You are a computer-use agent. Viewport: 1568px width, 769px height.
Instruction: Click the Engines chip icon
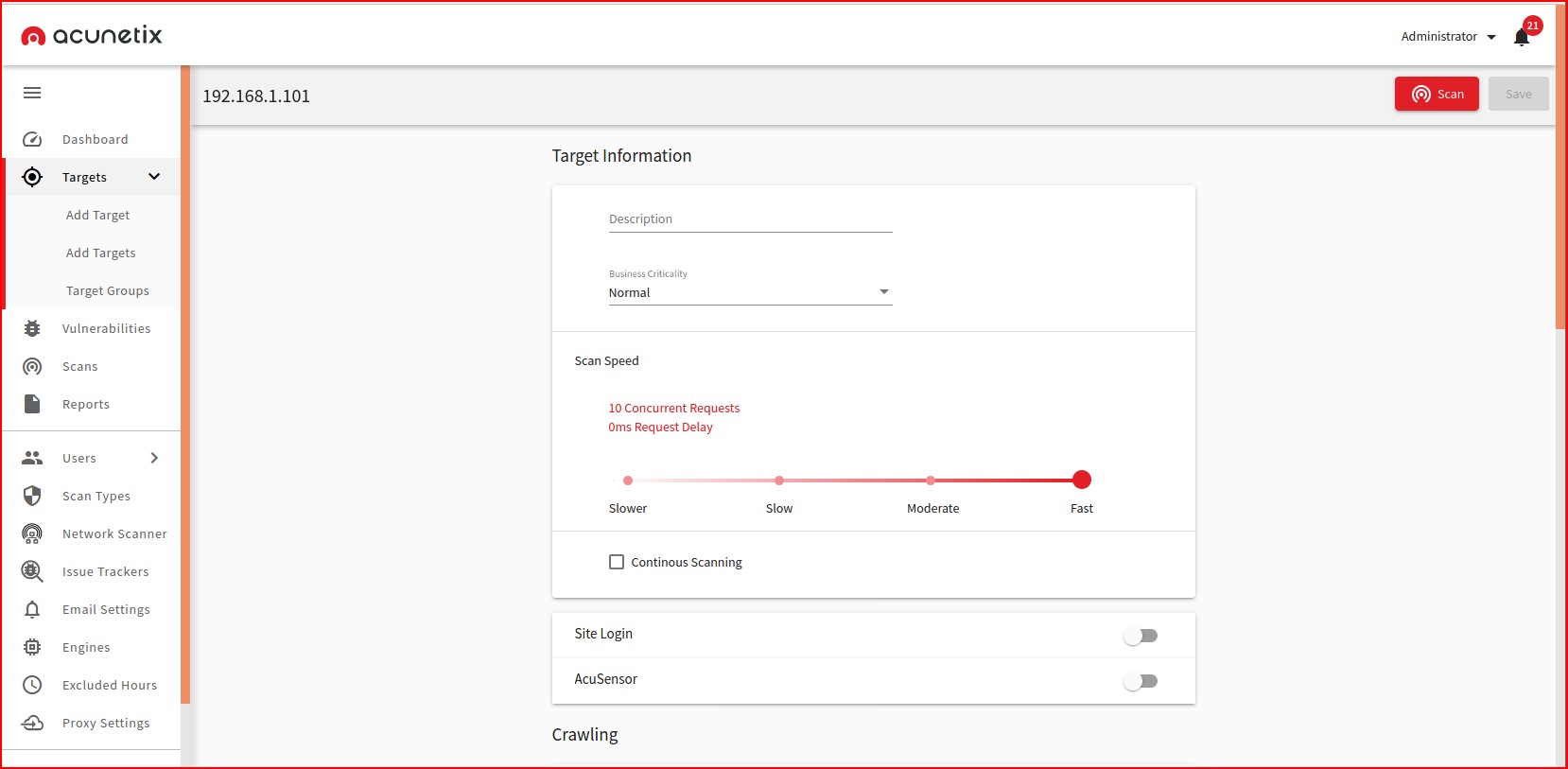(32, 647)
